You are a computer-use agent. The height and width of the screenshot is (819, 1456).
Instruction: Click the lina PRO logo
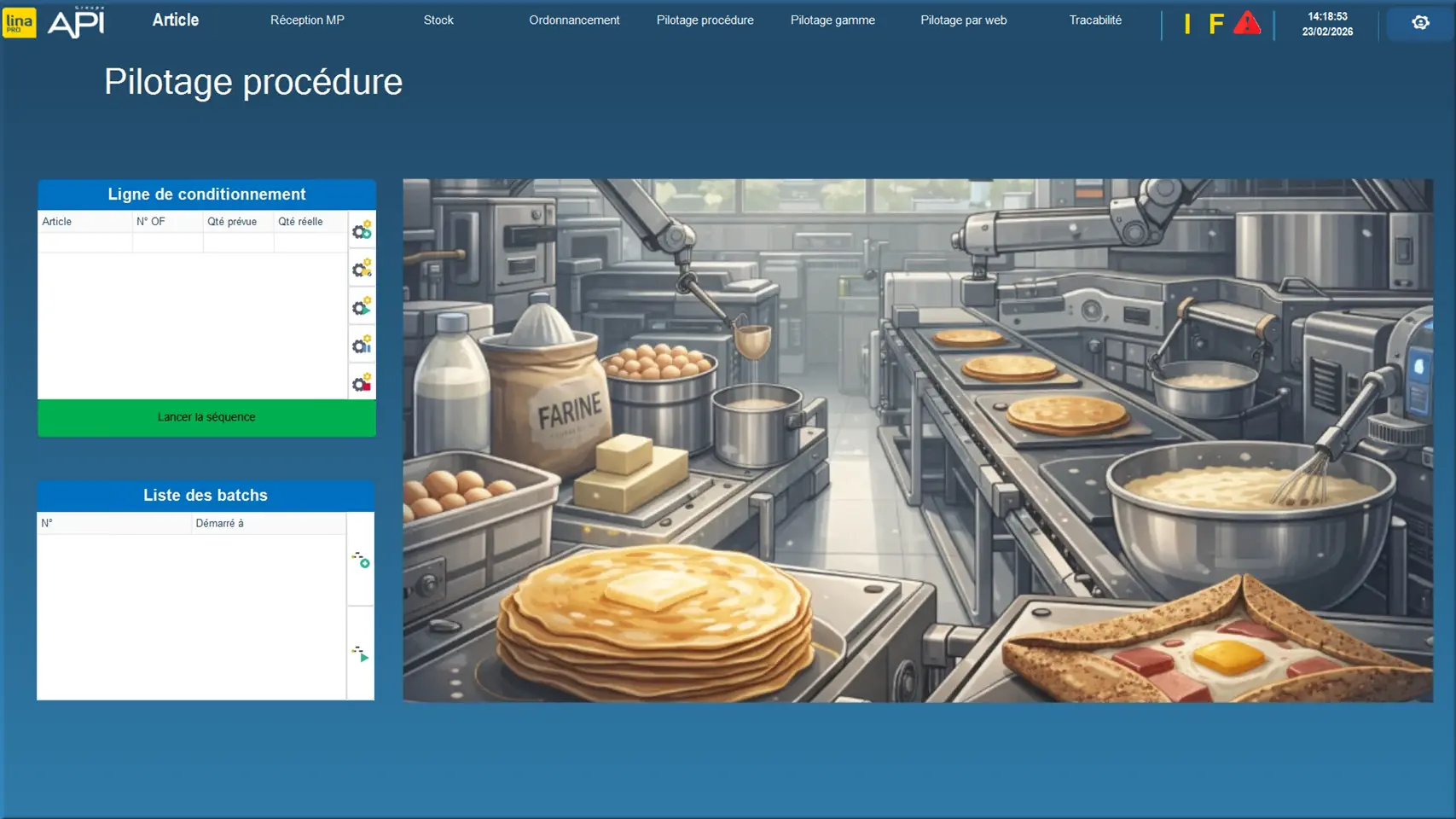pos(19,22)
